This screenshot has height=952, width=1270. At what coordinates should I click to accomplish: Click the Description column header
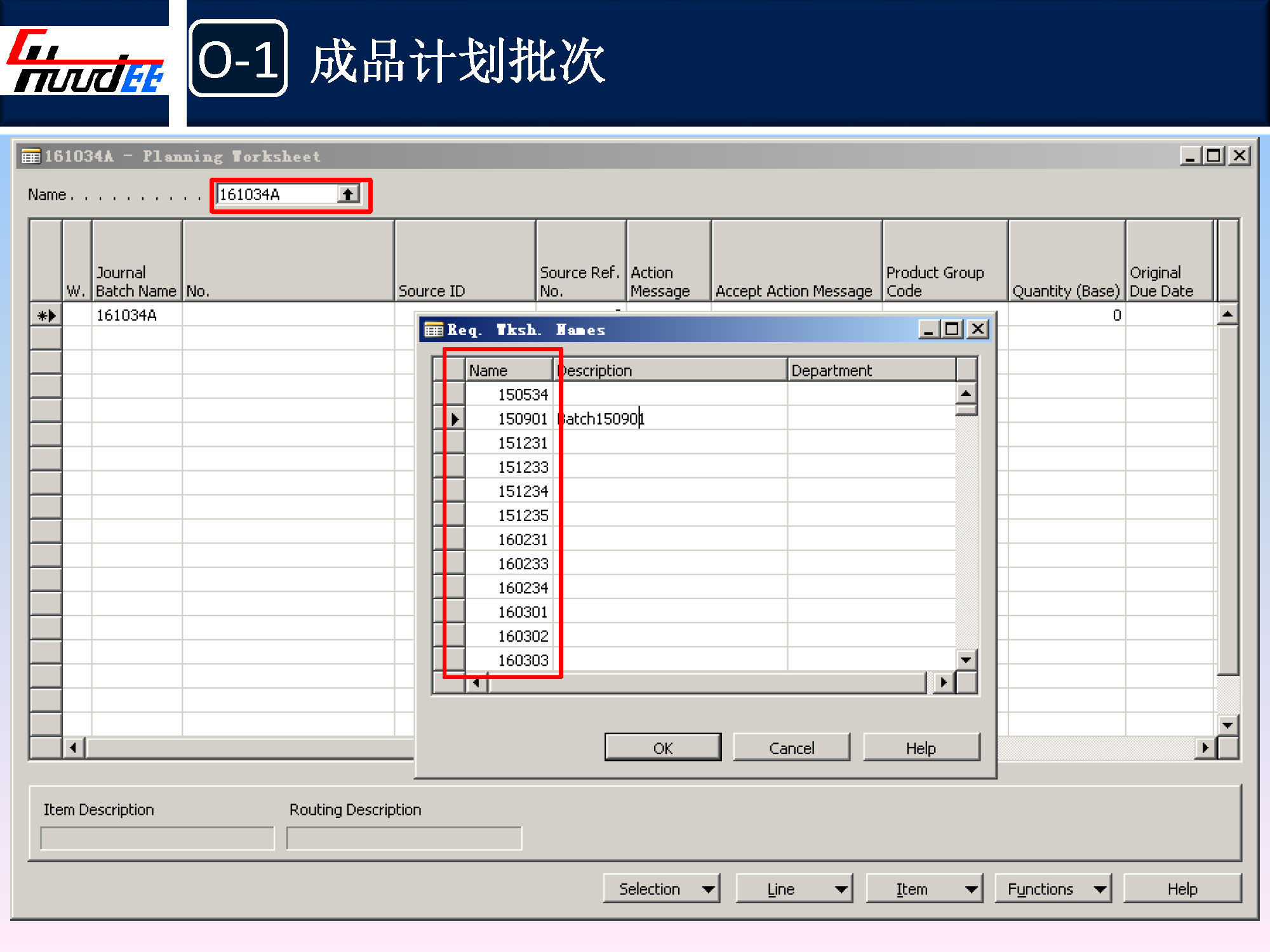click(x=671, y=370)
